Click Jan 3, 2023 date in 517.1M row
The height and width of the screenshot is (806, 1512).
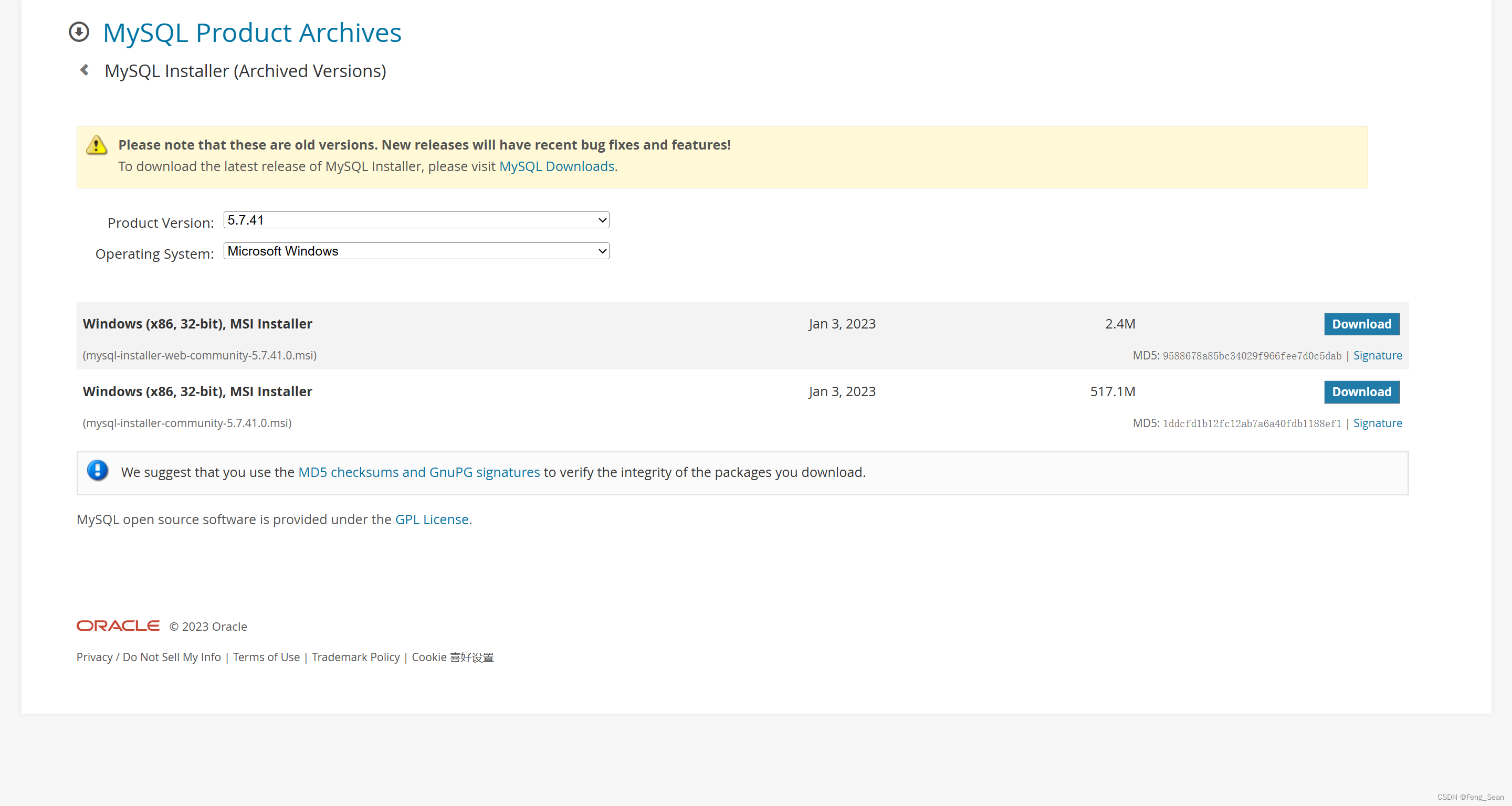click(x=842, y=392)
